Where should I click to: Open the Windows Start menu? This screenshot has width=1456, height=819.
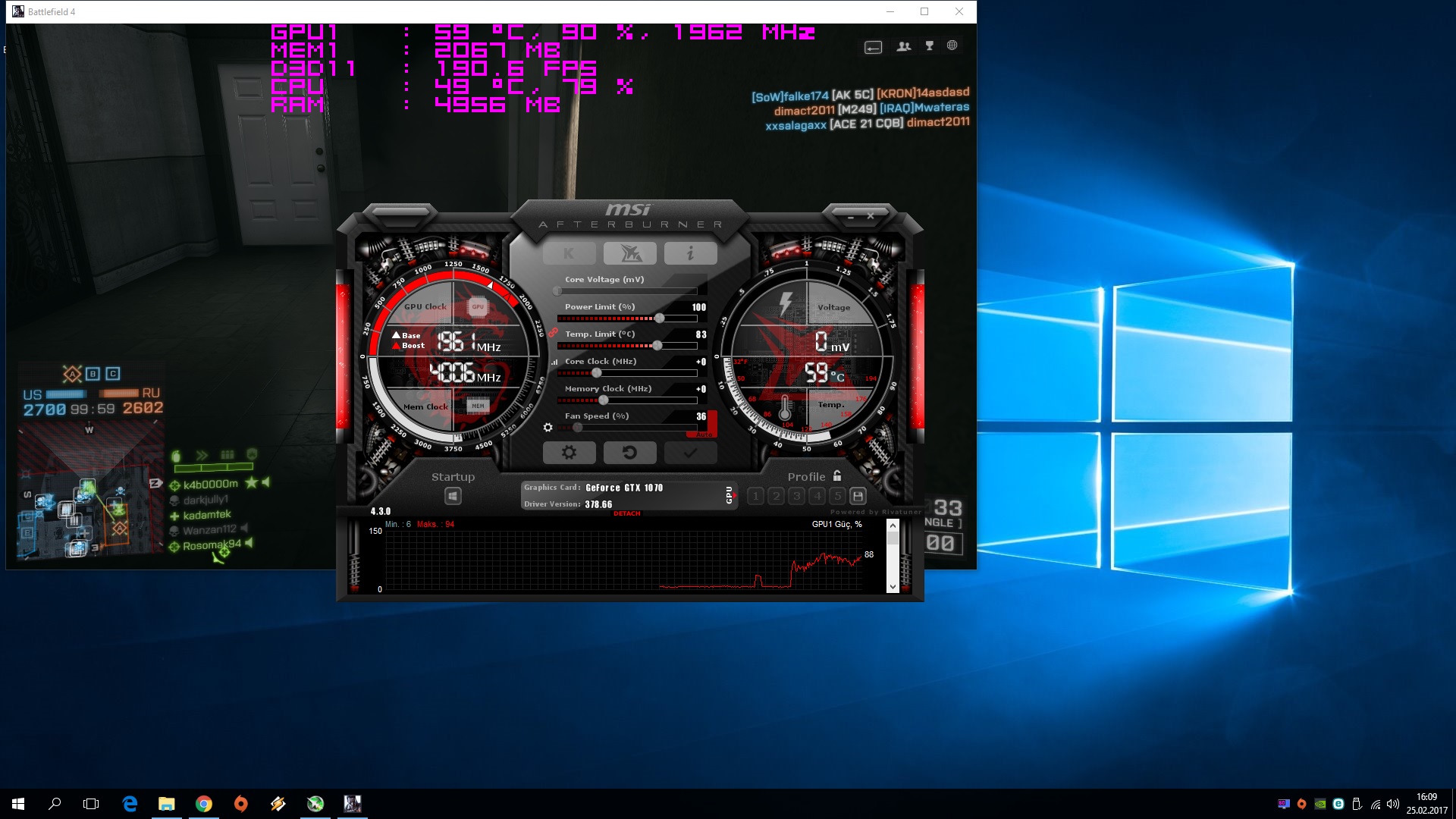point(18,804)
